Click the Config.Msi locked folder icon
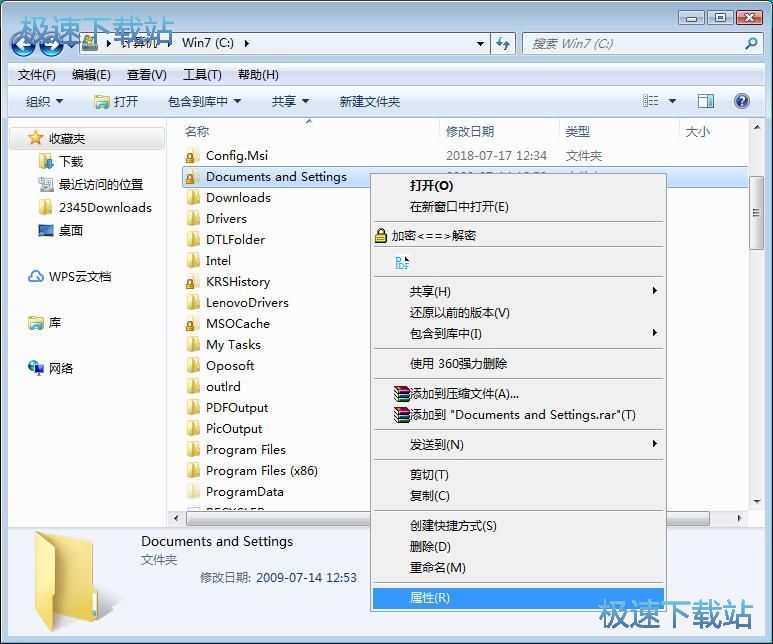Image resolution: width=773 pixels, height=644 pixels. 192,155
